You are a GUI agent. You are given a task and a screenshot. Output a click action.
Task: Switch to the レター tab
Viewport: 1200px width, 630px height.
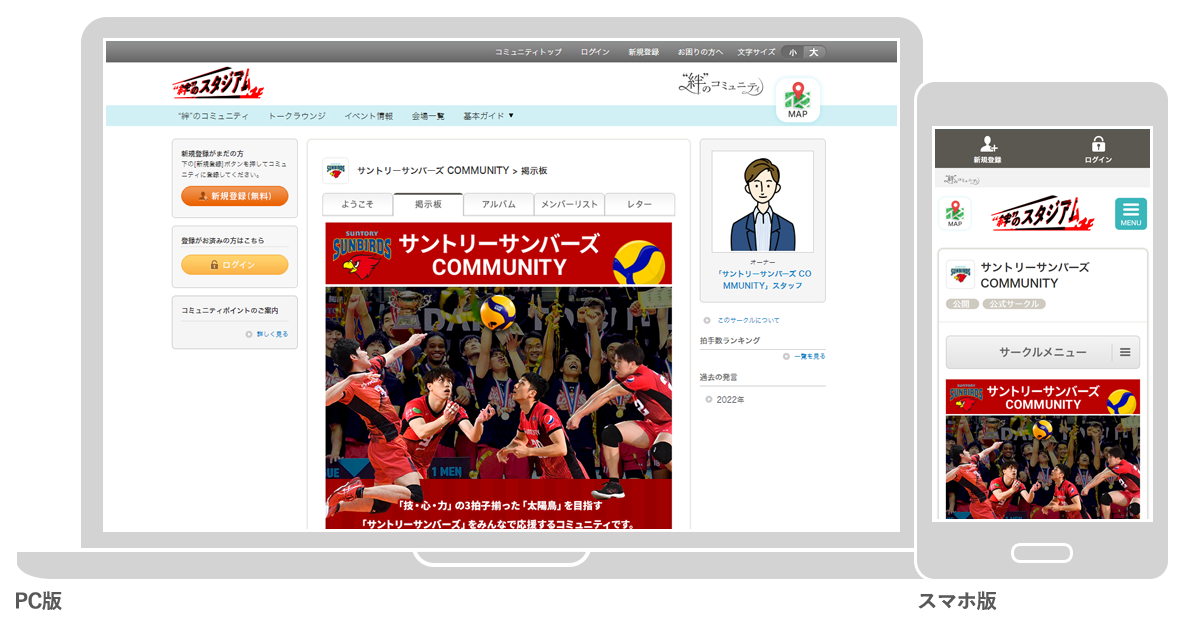640,204
